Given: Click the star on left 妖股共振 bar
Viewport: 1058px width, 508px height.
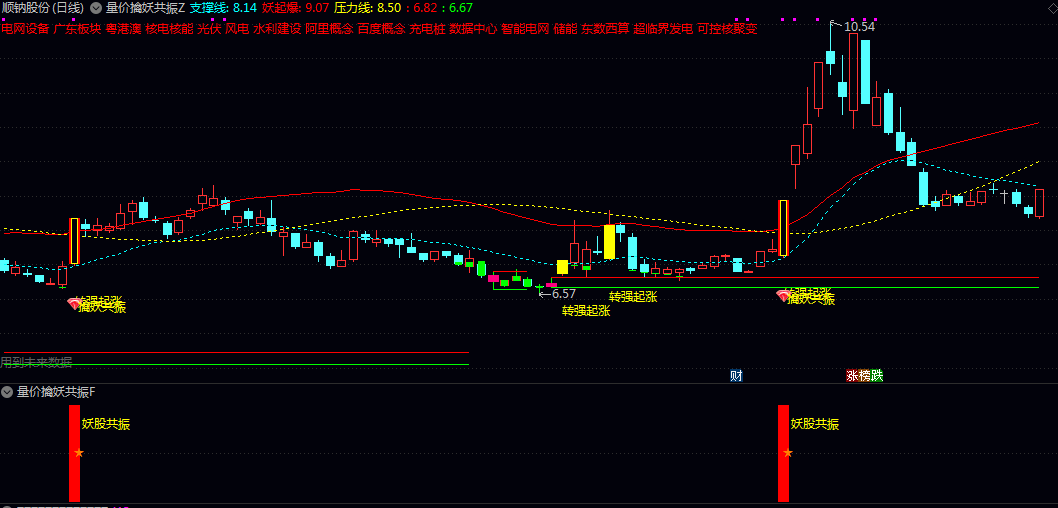Looking at the screenshot, I should tap(79, 453).
